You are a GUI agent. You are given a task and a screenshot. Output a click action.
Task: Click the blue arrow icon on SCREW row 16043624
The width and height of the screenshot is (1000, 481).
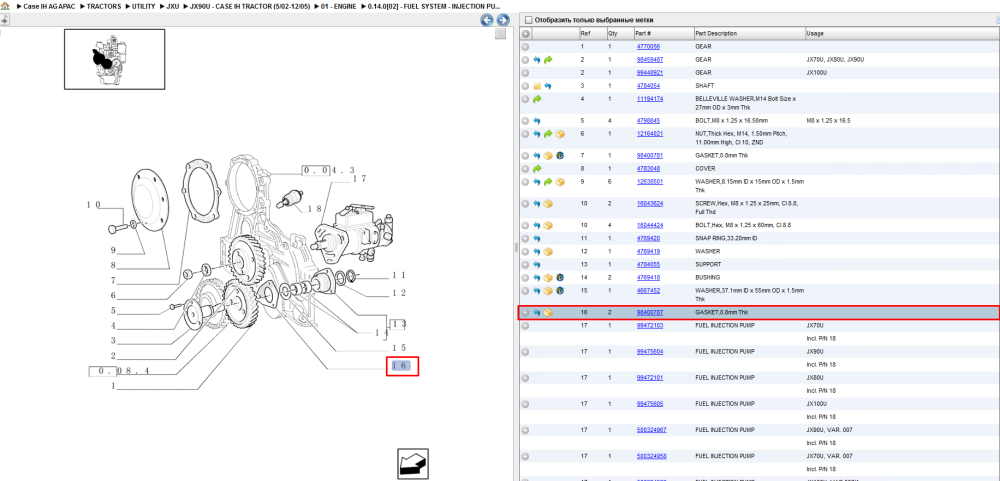[537, 204]
